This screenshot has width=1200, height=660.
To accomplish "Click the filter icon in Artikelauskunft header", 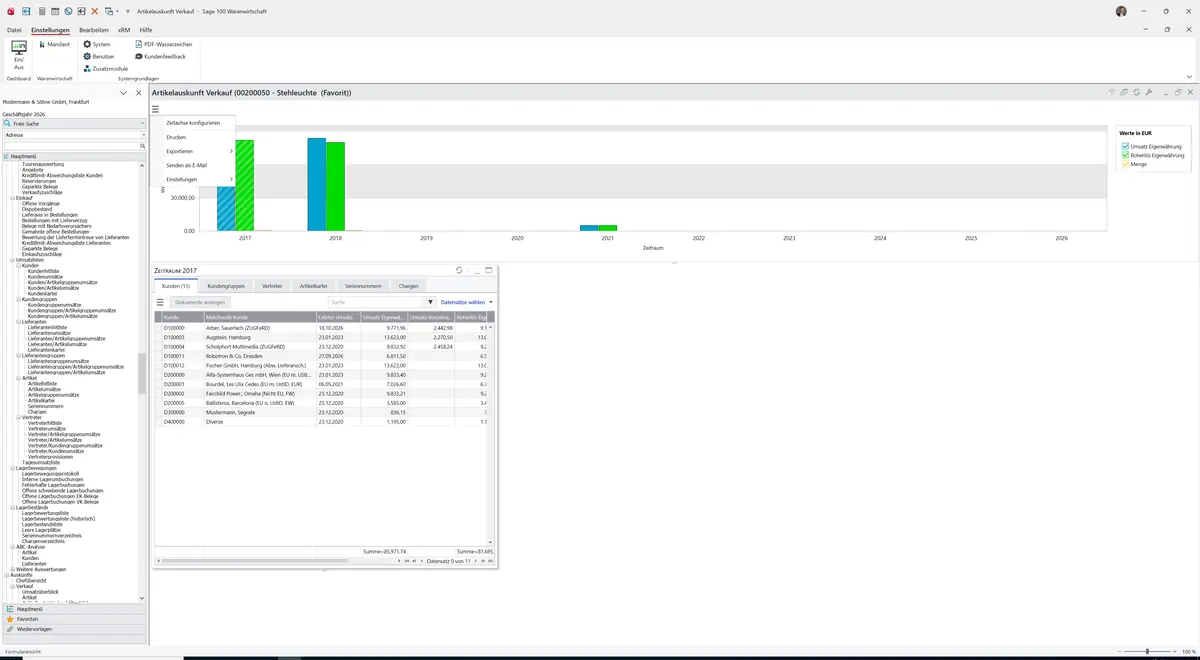I will pos(1111,92).
